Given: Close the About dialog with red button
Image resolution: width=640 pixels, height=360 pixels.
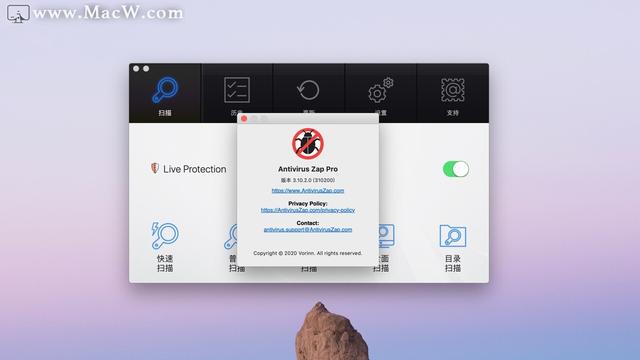Looking at the screenshot, I should [244, 118].
